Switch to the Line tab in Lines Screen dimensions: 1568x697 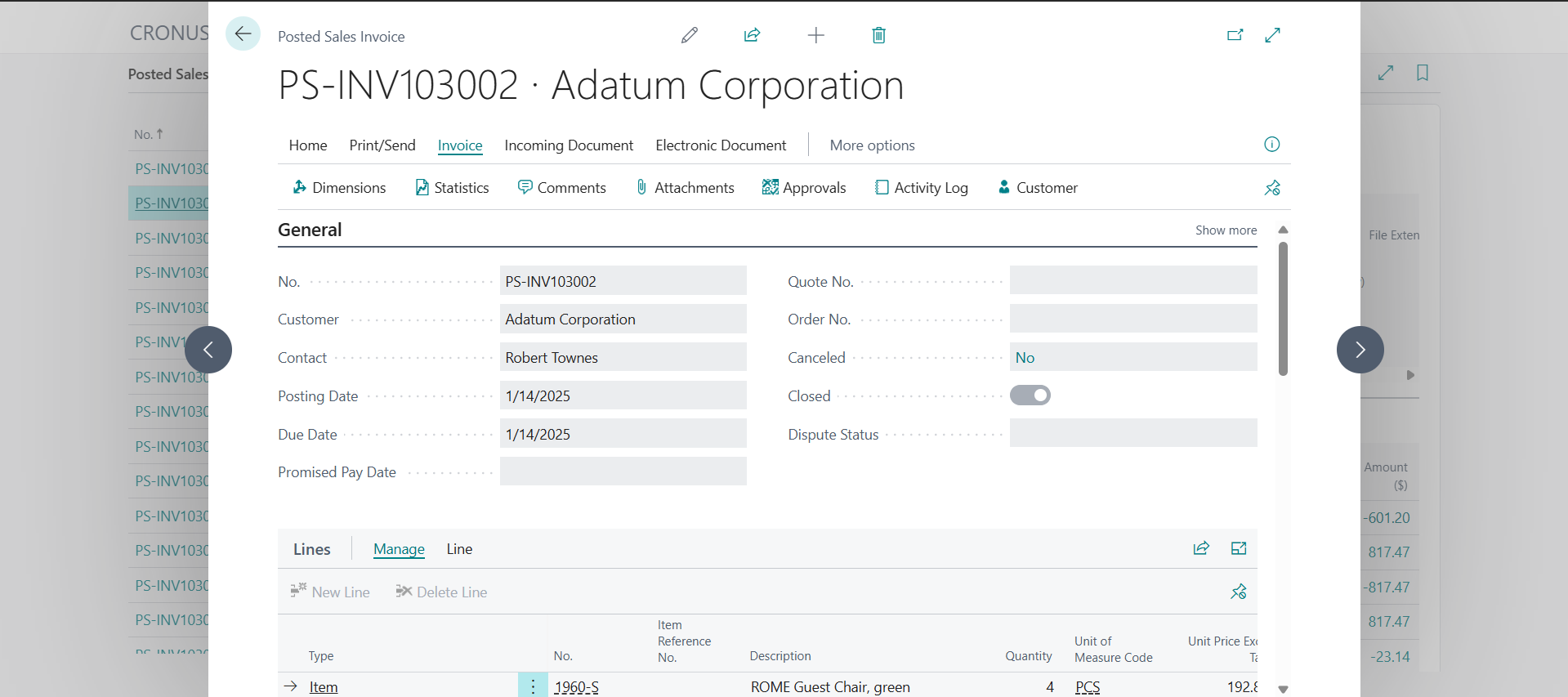pyautogui.click(x=459, y=549)
